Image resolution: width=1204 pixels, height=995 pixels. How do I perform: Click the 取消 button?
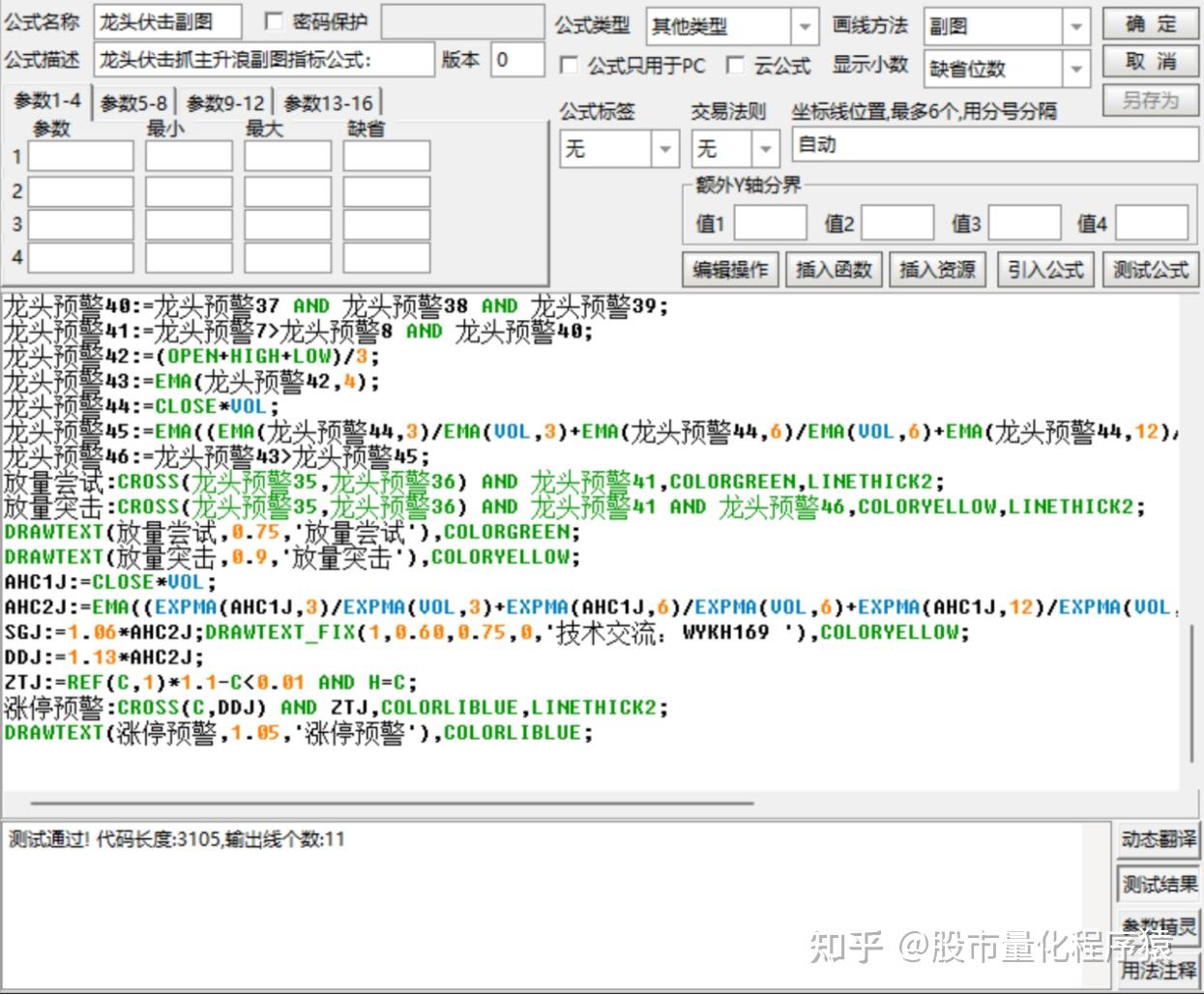point(1151,63)
